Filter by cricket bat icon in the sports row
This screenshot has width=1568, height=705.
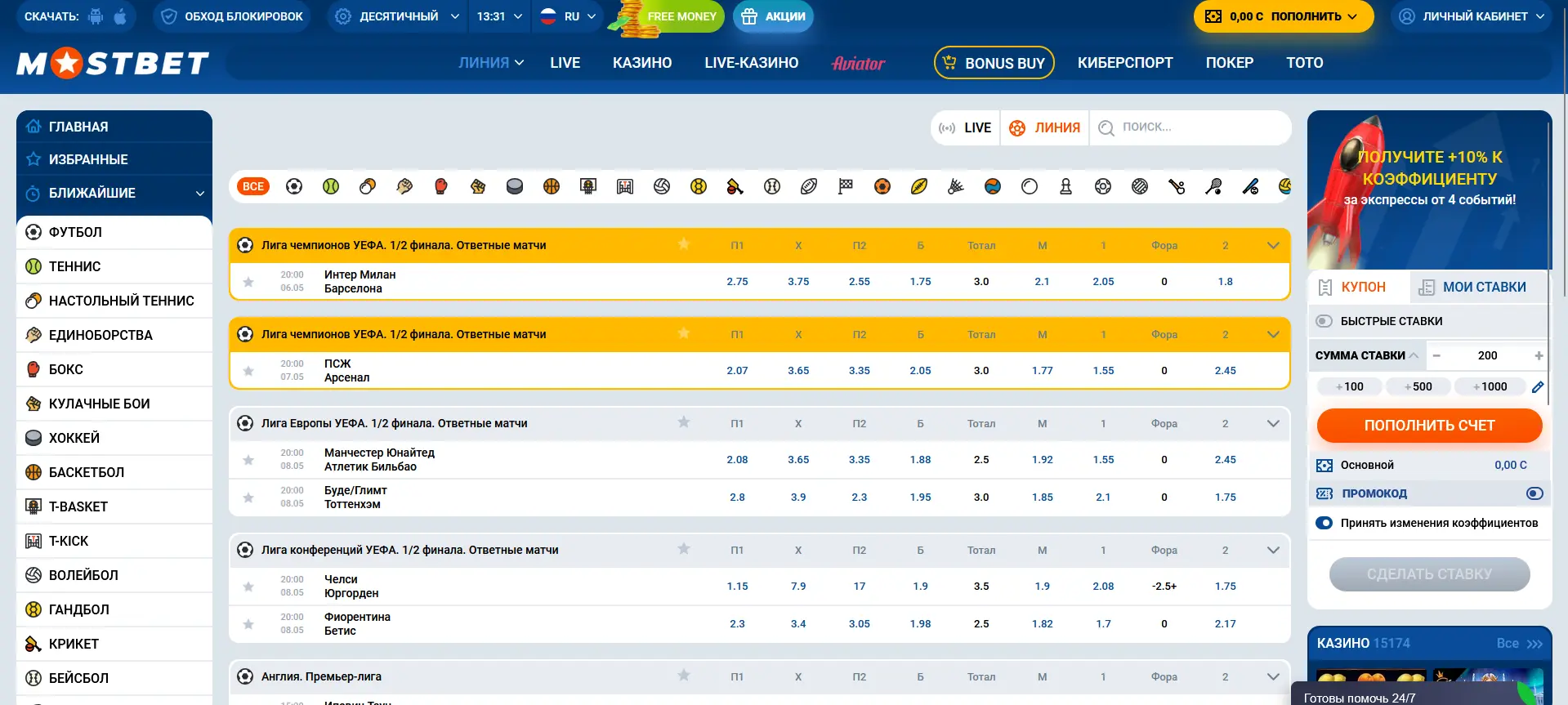tap(735, 186)
